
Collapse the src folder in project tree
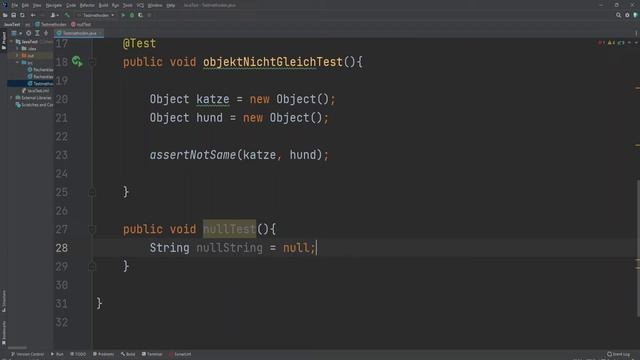[x=17, y=62]
